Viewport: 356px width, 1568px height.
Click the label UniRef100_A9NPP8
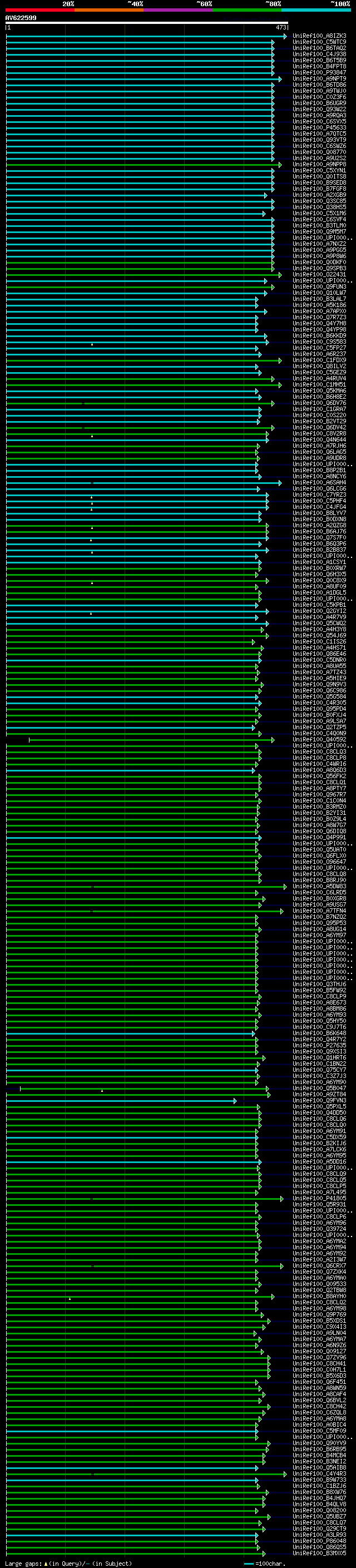[319, 164]
